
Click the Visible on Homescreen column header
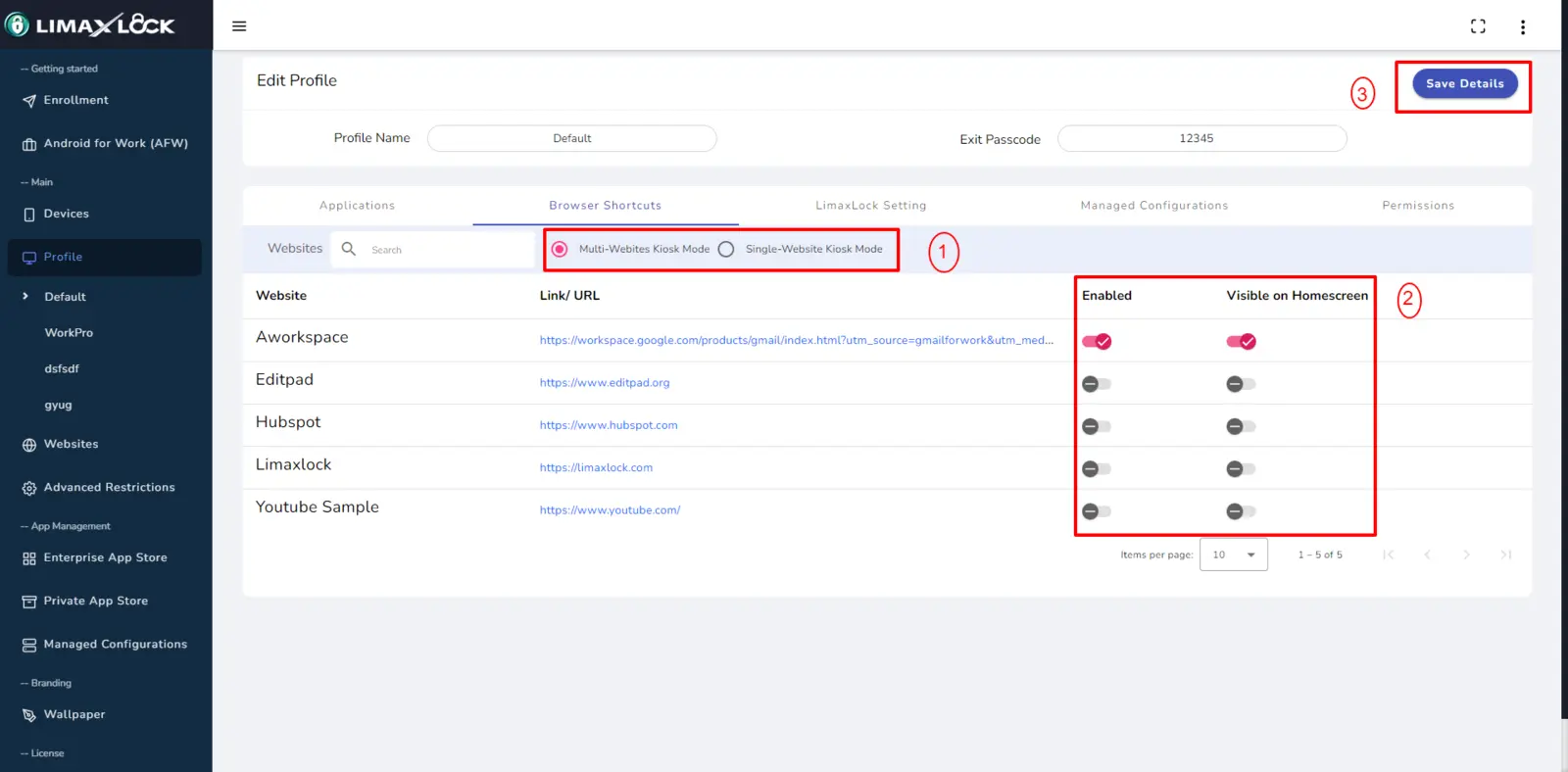click(1297, 296)
